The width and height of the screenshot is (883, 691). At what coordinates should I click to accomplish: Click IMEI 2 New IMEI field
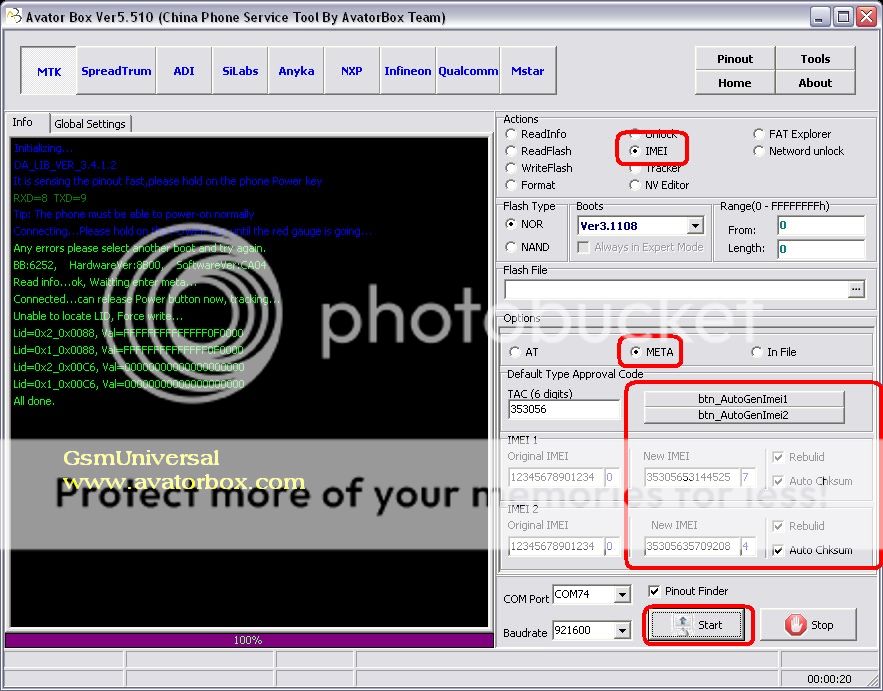(x=692, y=546)
